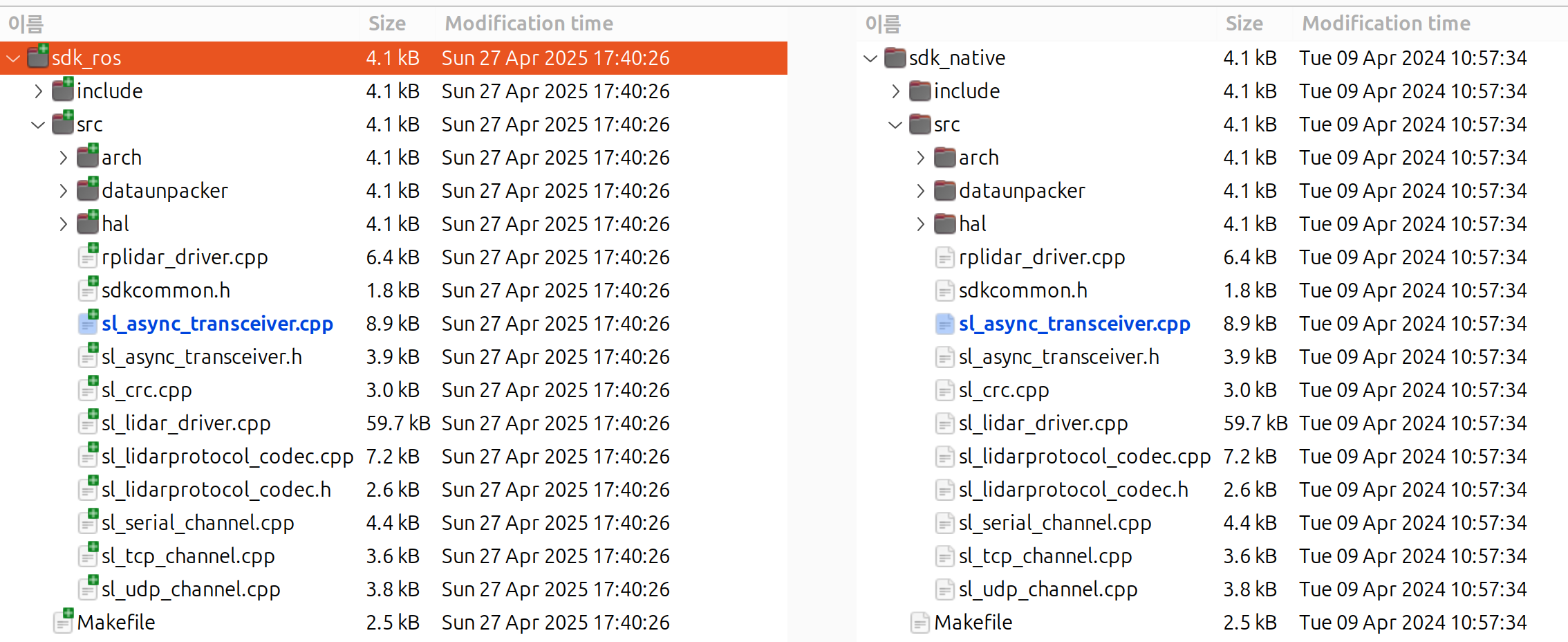The height and width of the screenshot is (642, 1568).
Task: Expand the right arch folder
Action: coord(920,158)
